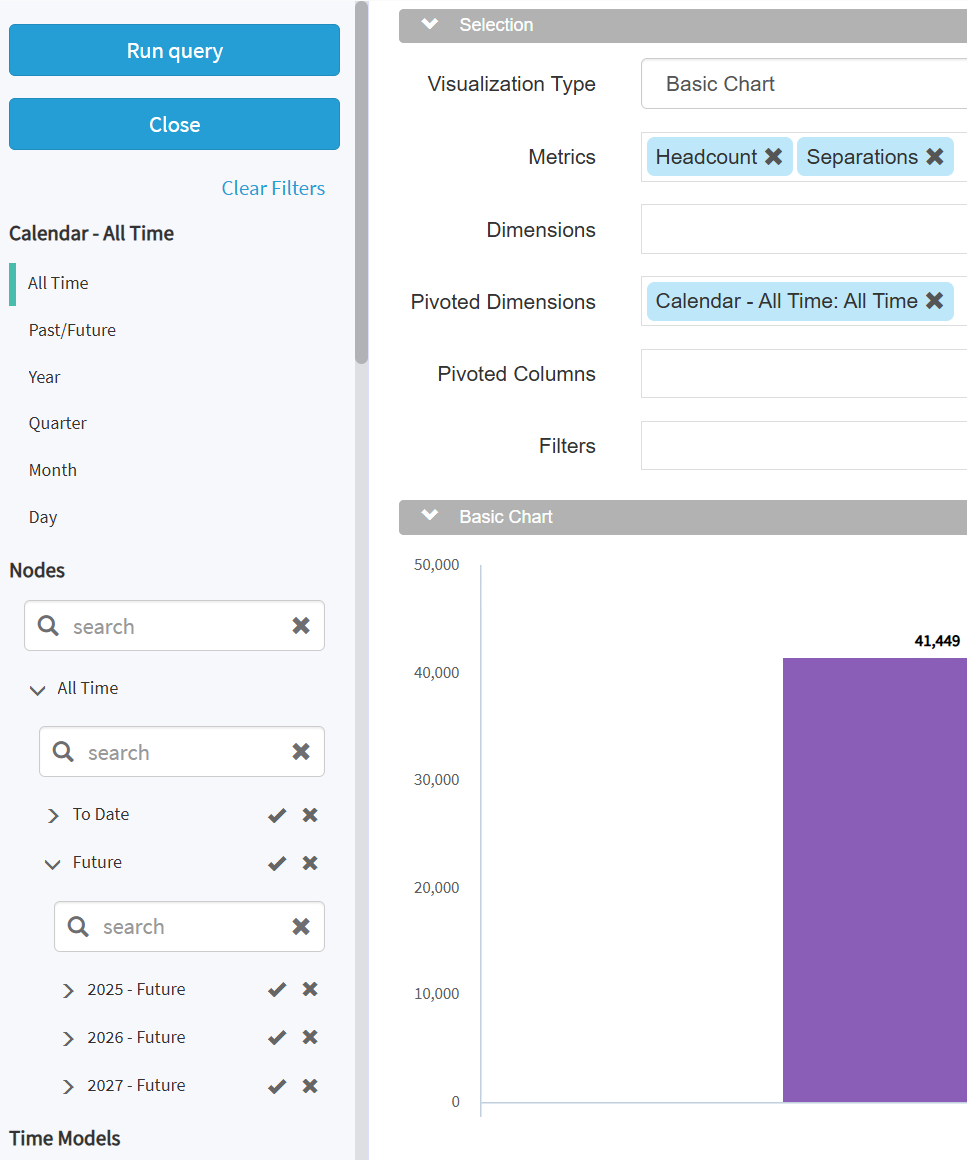Remove Calendar - All Time pivoted dimension

934,301
